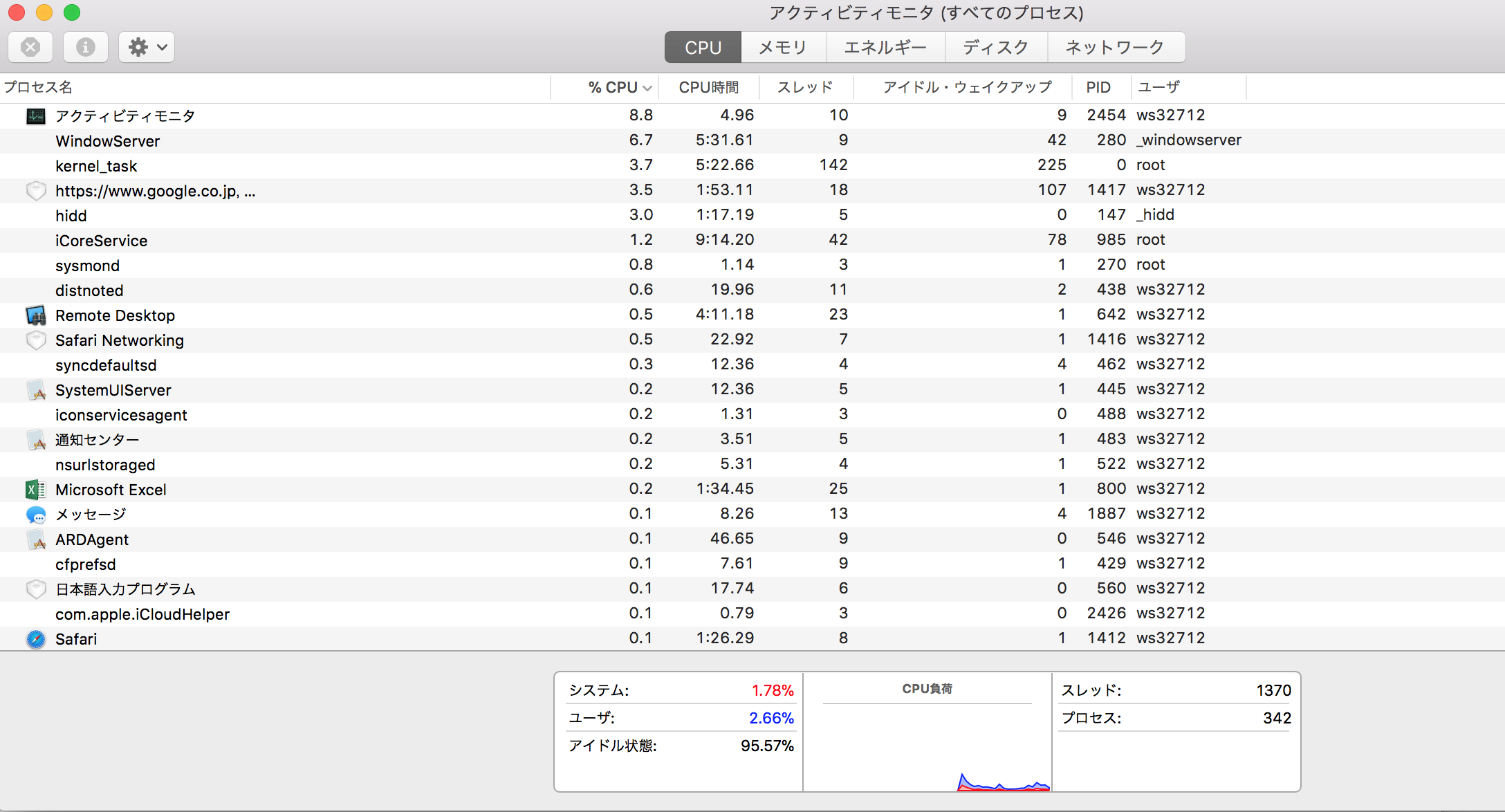Switch to the メモリ tab
This screenshot has height=812, width=1505.
coord(783,47)
